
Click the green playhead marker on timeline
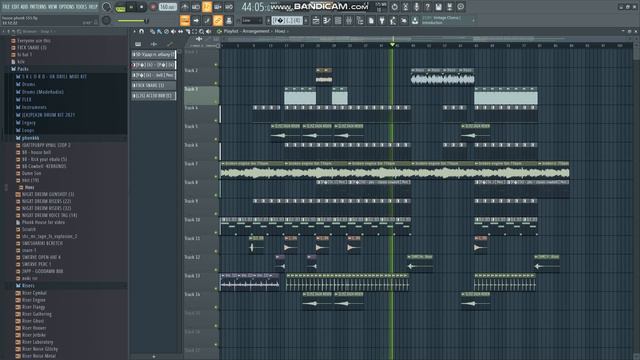392,44
